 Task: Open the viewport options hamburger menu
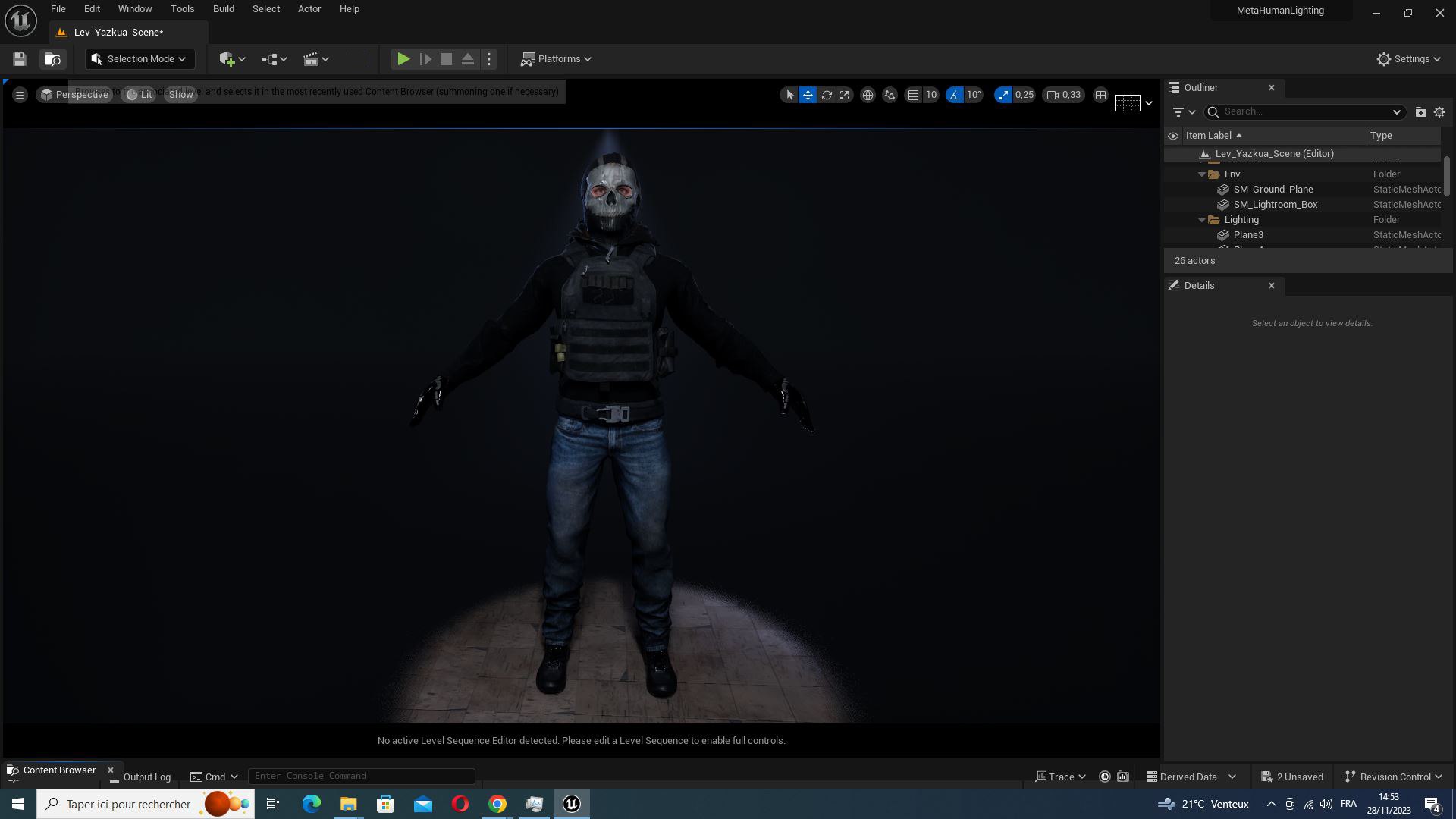(20, 95)
